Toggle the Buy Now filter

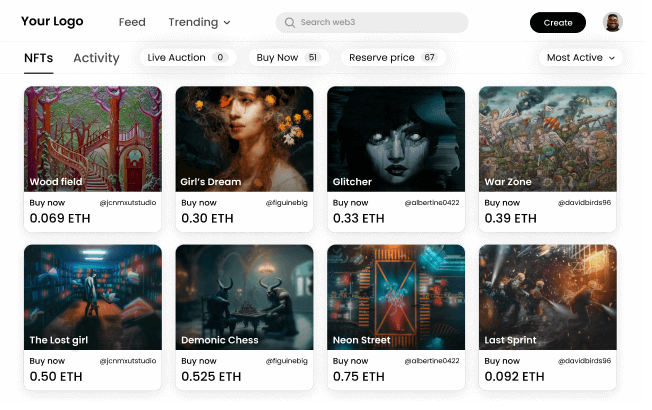click(x=289, y=57)
